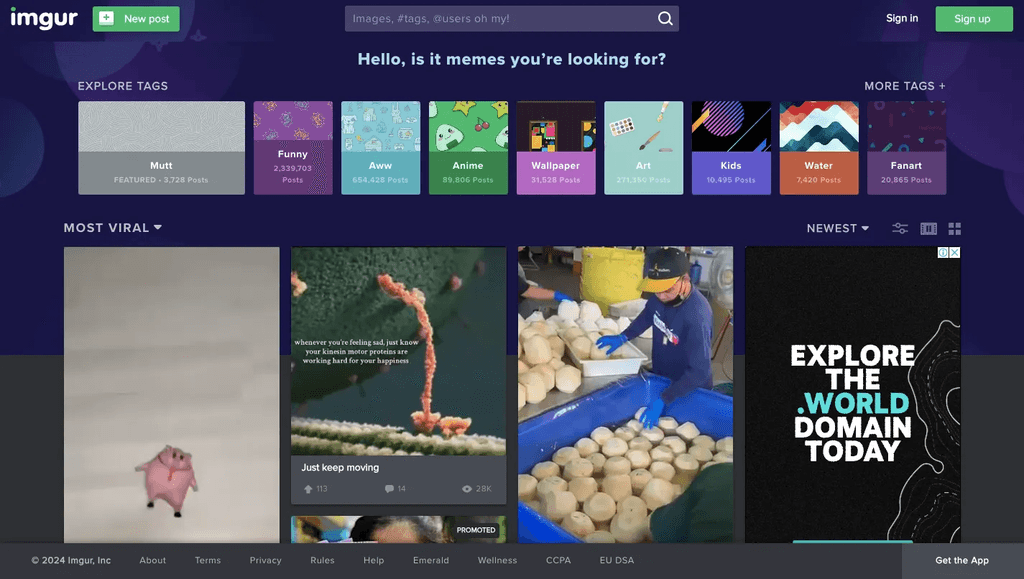
Task: Click the plus icon on New post
Action: click(107, 18)
